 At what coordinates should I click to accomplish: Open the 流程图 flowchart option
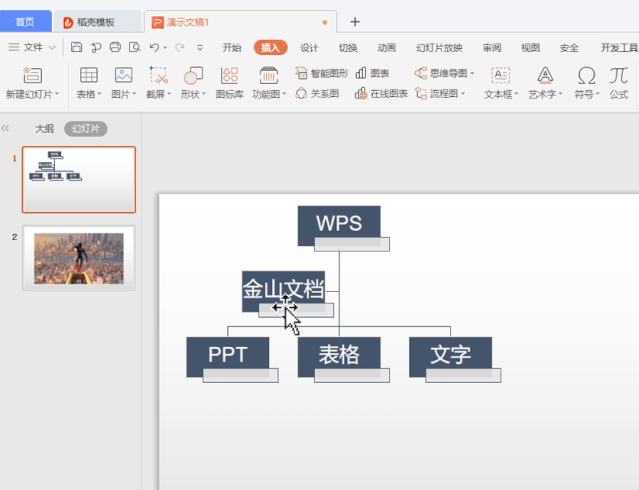pos(437,94)
